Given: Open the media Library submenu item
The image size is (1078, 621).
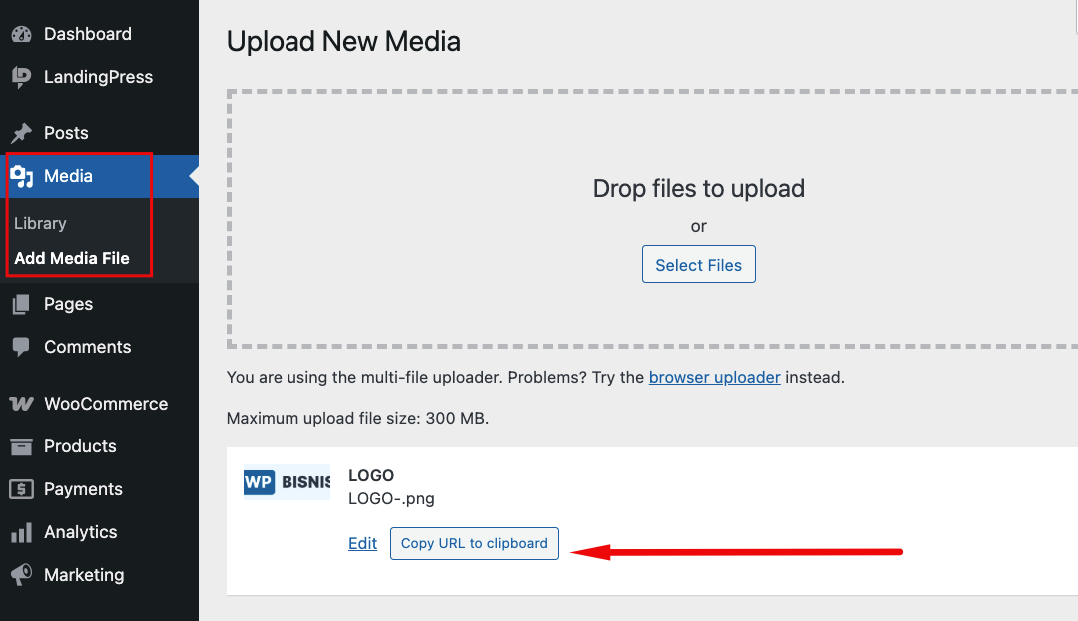Looking at the screenshot, I should (40, 223).
